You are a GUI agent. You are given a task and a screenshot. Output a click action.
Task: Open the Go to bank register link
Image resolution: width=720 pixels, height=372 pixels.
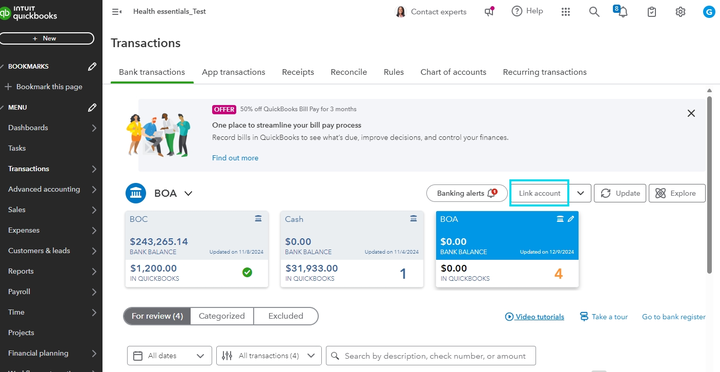click(x=674, y=316)
